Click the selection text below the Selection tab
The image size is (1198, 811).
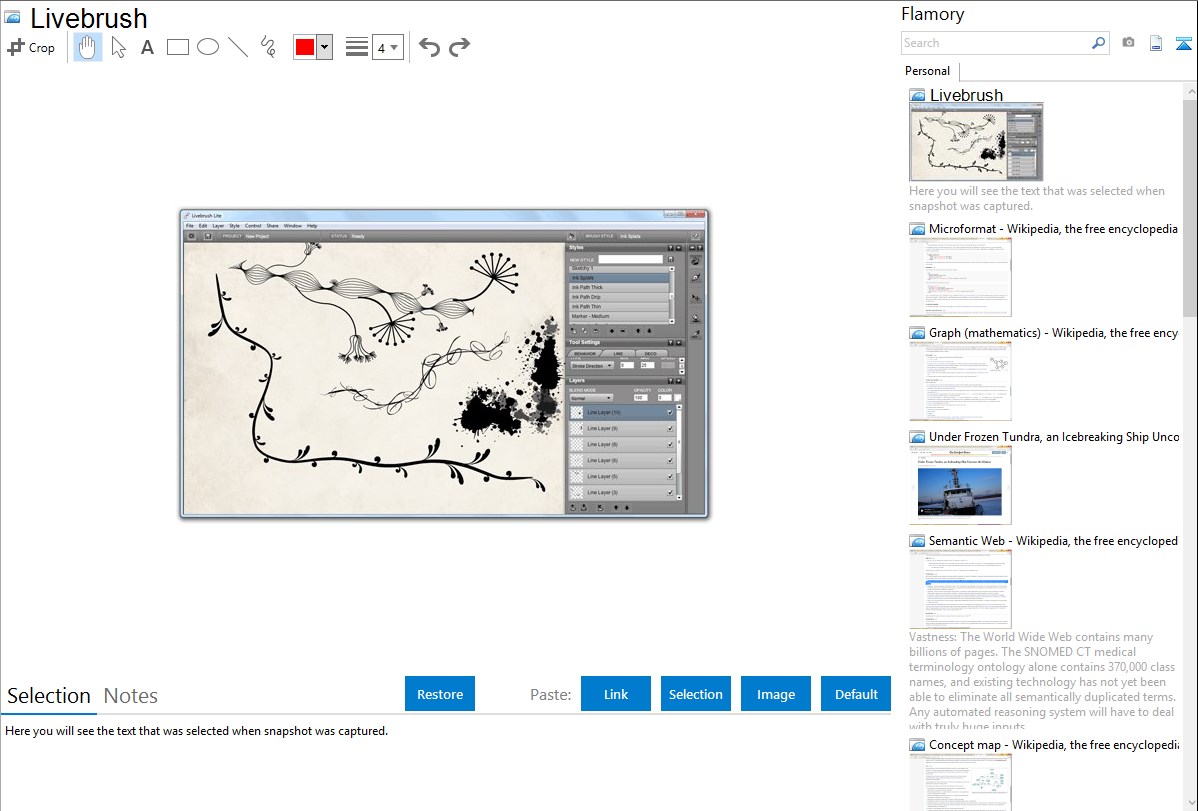196,732
